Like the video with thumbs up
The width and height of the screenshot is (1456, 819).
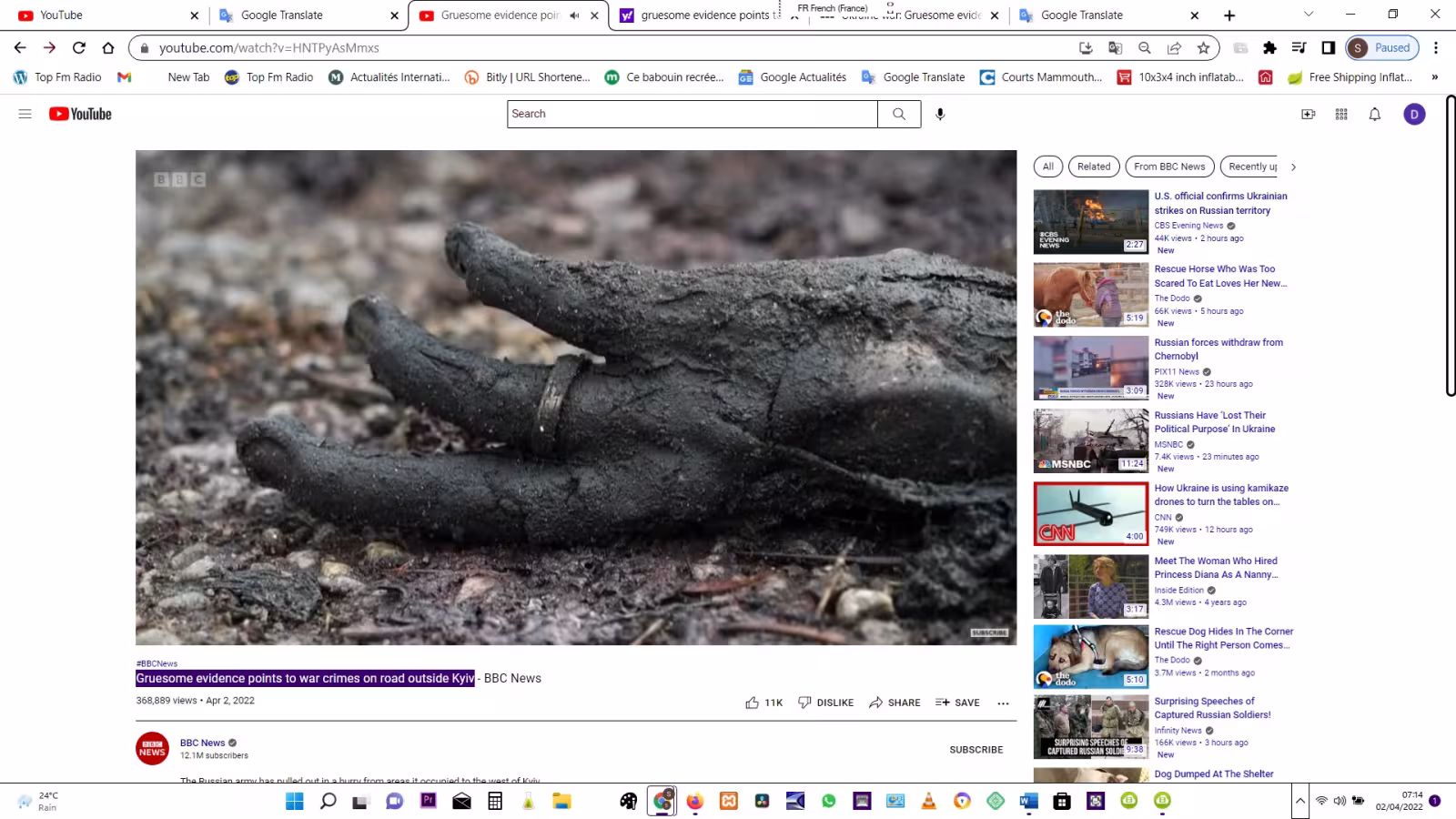(x=763, y=703)
